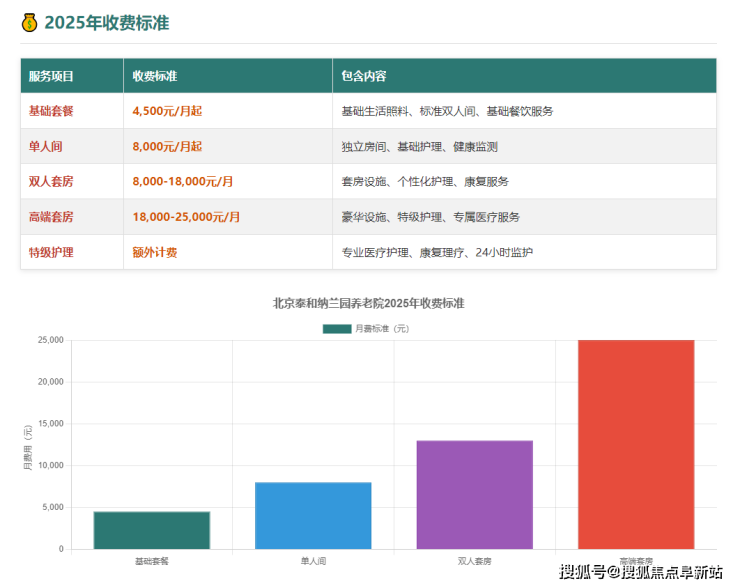The height and width of the screenshot is (588, 740).
Task: Click the money bag icon beside the title
Action: 29,22
